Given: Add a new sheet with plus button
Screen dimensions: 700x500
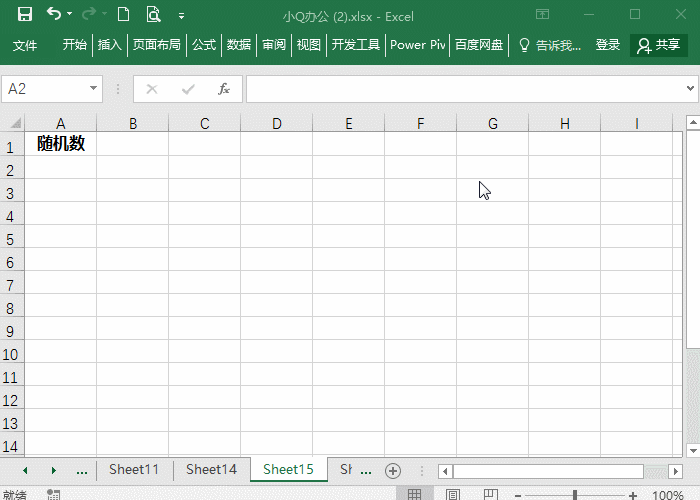Looking at the screenshot, I should click(x=393, y=471).
